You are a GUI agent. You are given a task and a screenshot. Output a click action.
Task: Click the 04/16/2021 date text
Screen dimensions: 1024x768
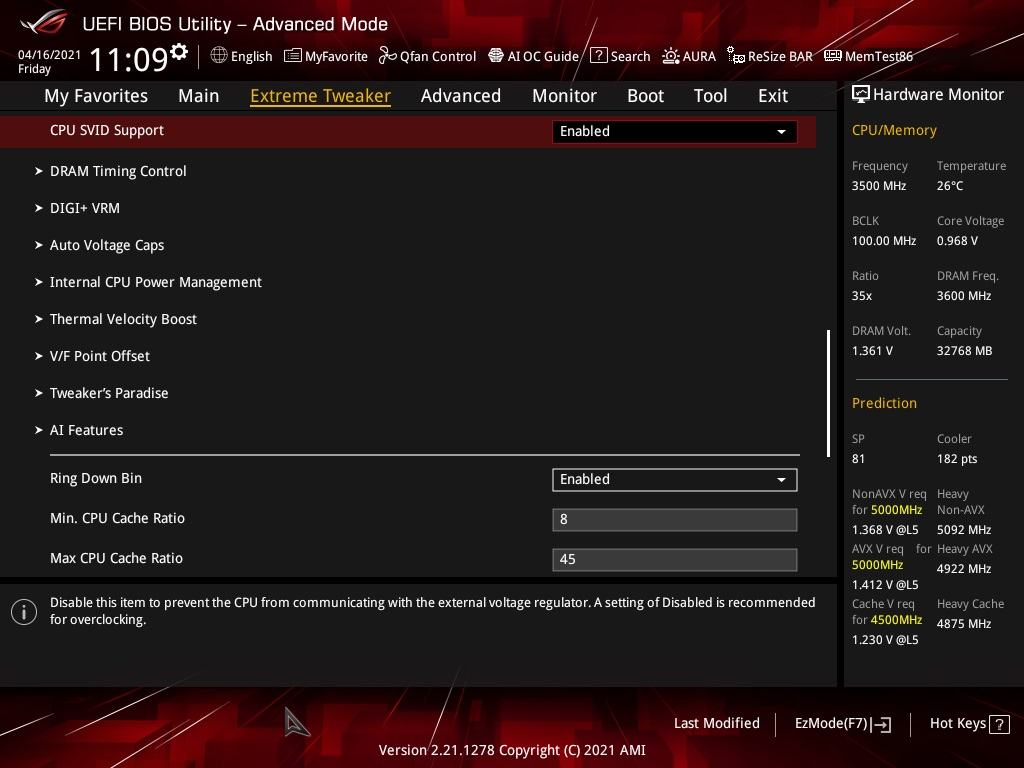click(49, 54)
